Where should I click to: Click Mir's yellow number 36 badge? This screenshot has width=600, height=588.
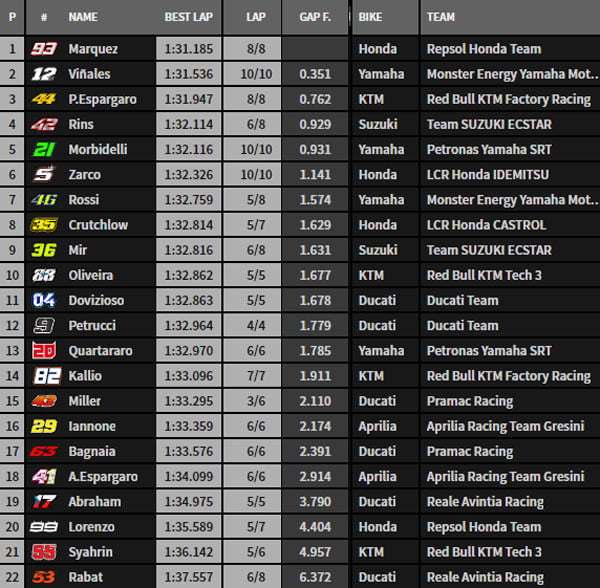point(44,250)
